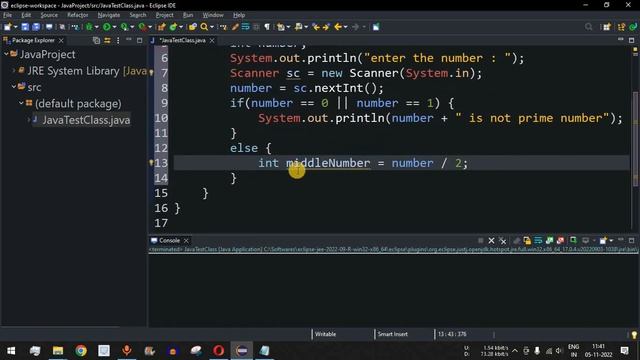The width and height of the screenshot is (640, 360).
Task: Click the New Java Class icon
Action: [x=173, y=27]
